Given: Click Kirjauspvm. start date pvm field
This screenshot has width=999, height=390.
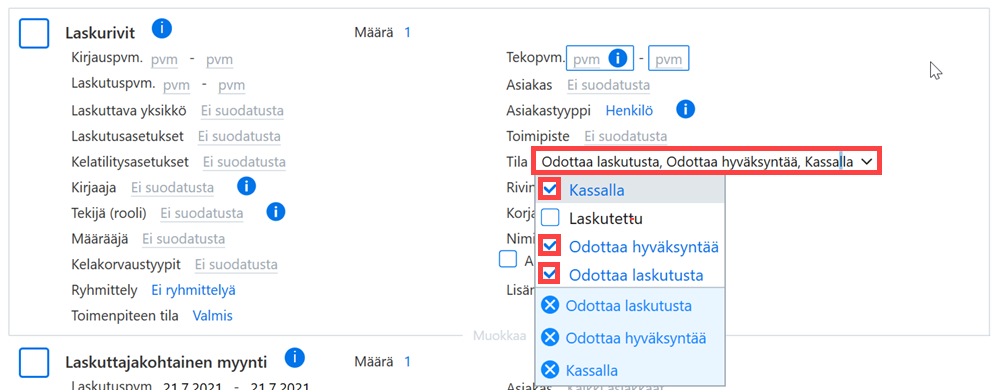Looking at the screenshot, I should click(164, 60).
